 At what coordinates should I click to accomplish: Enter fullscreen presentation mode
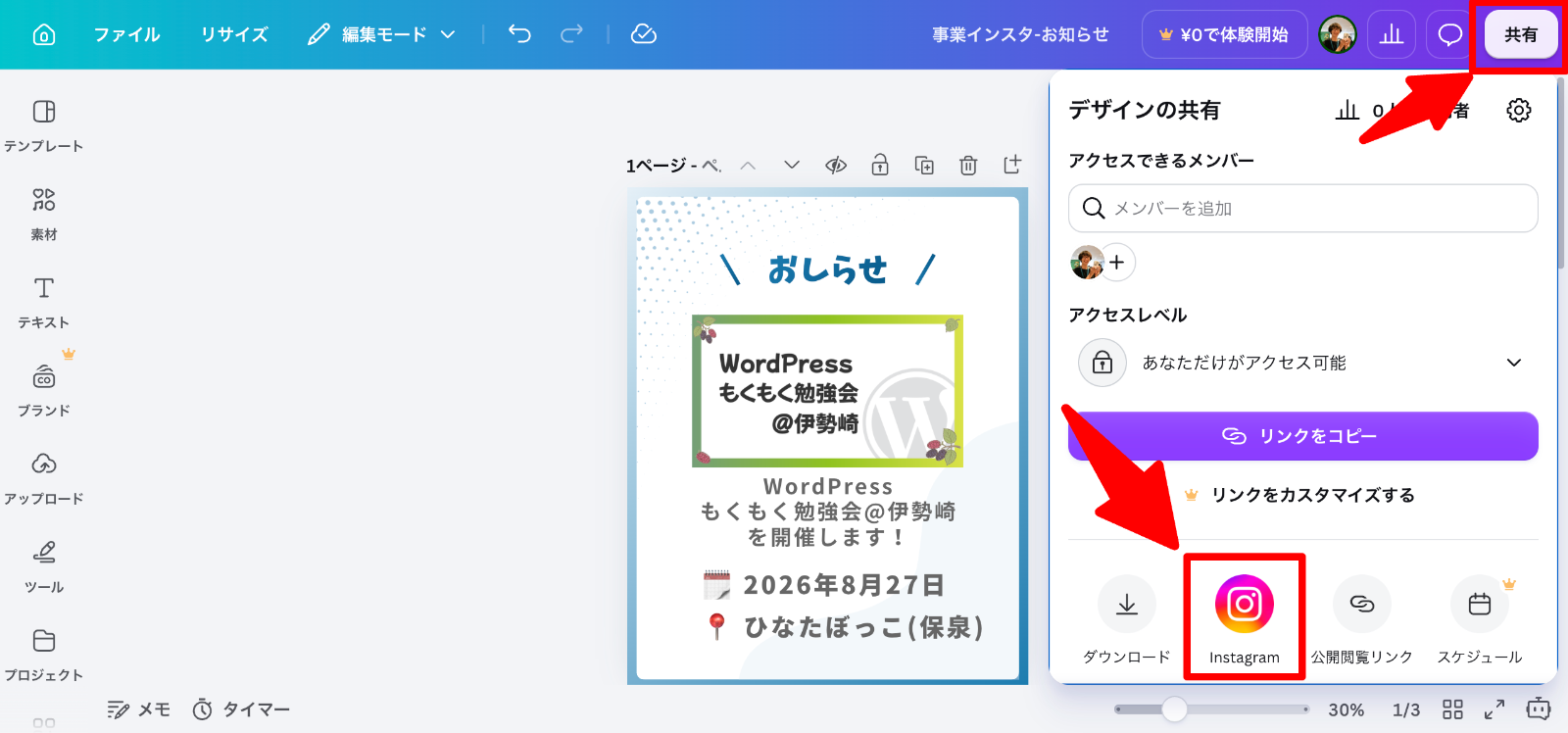click(1494, 709)
